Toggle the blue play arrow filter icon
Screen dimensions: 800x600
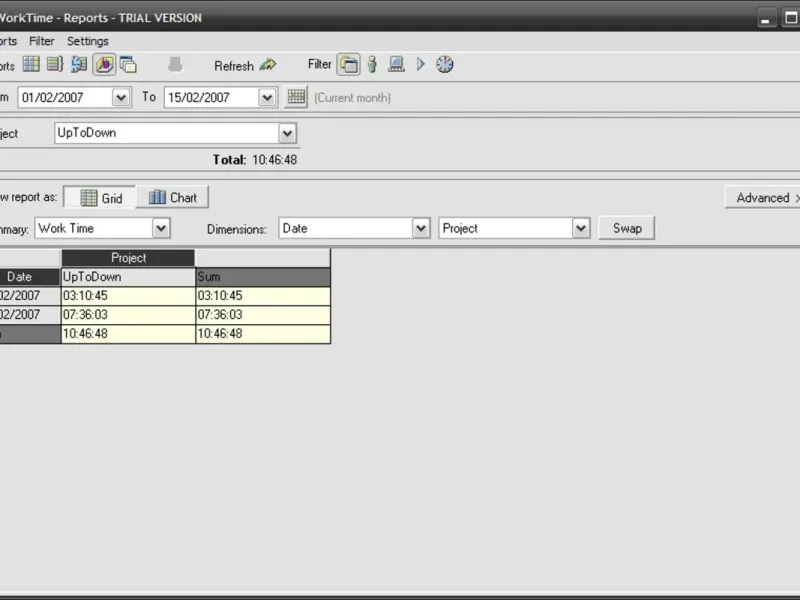420,65
